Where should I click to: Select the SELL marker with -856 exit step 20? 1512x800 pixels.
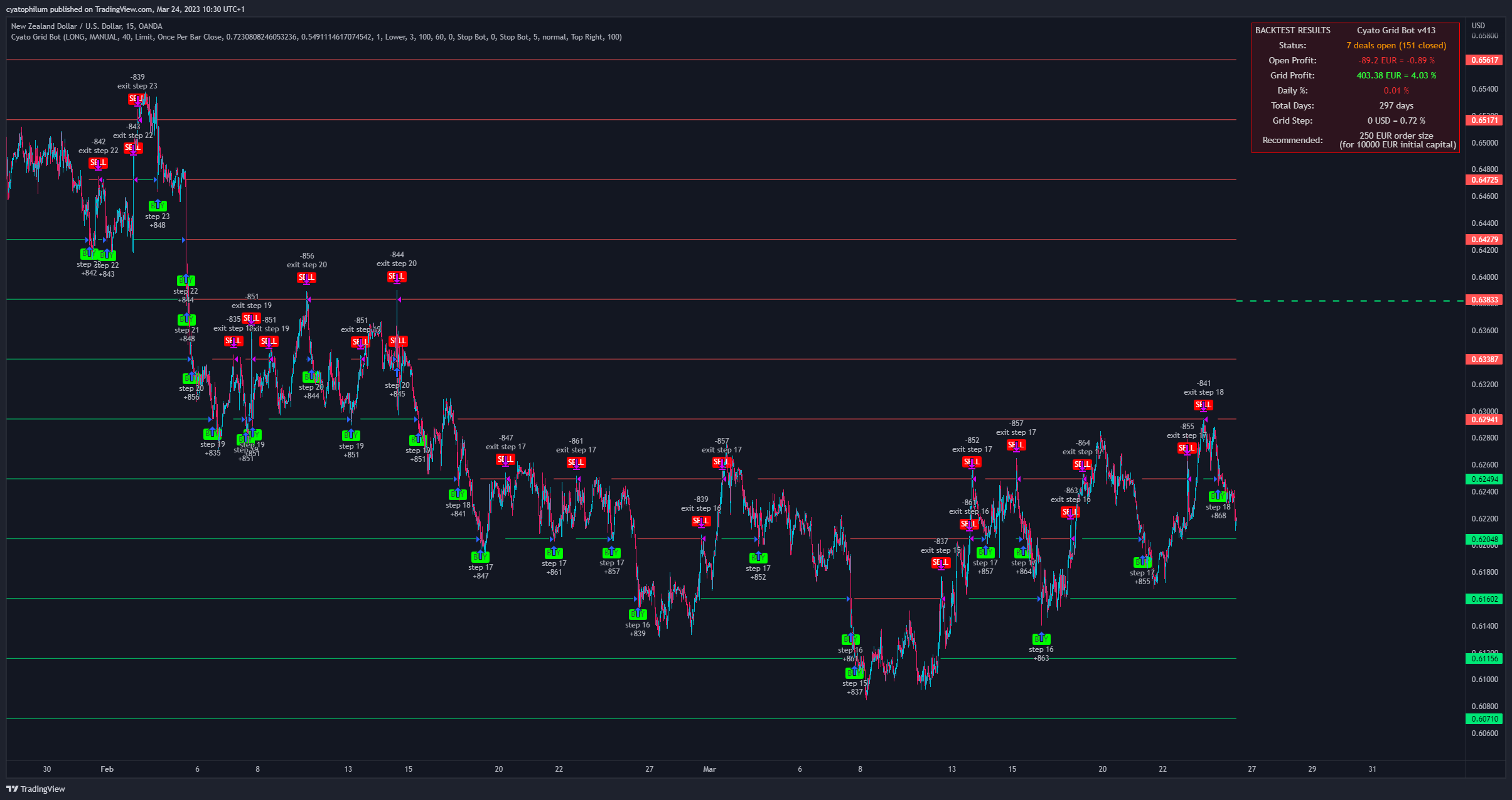tap(306, 277)
